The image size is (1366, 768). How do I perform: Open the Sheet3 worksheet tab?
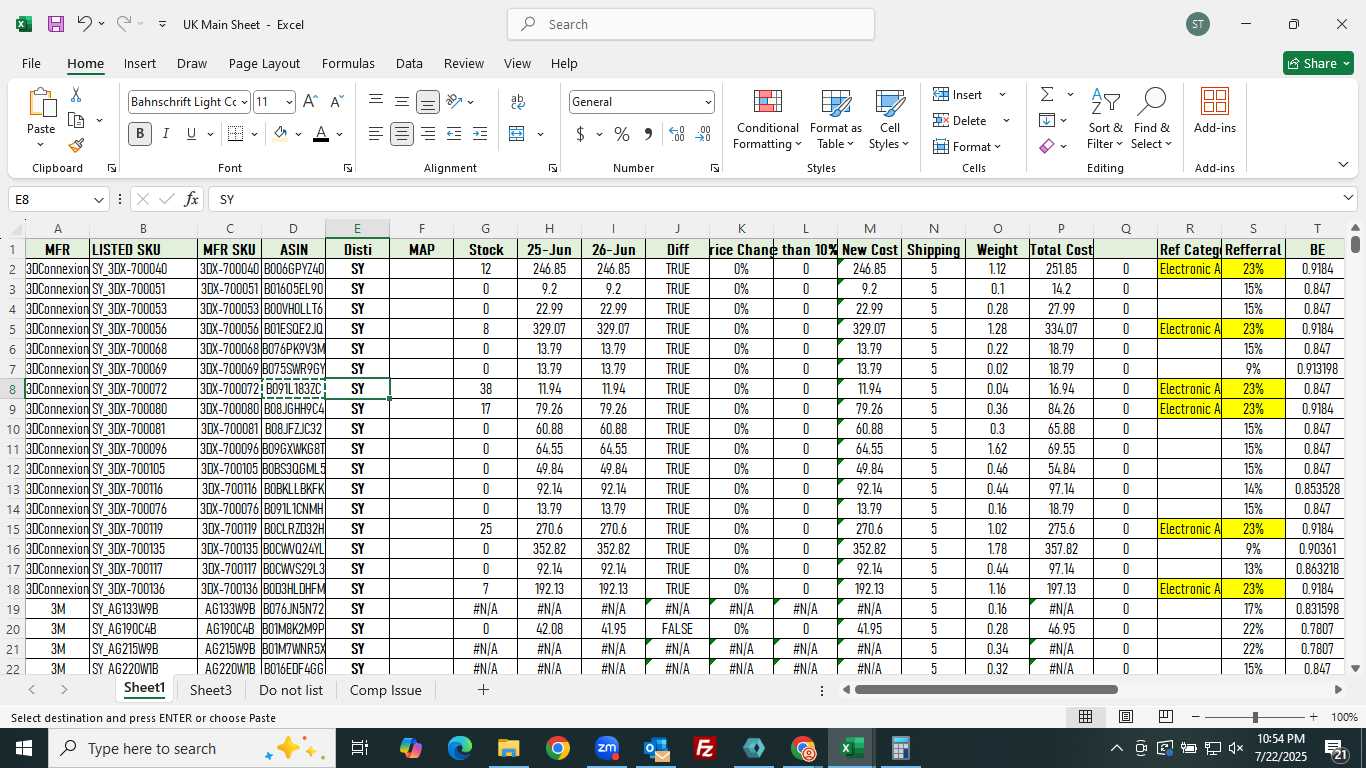point(211,690)
